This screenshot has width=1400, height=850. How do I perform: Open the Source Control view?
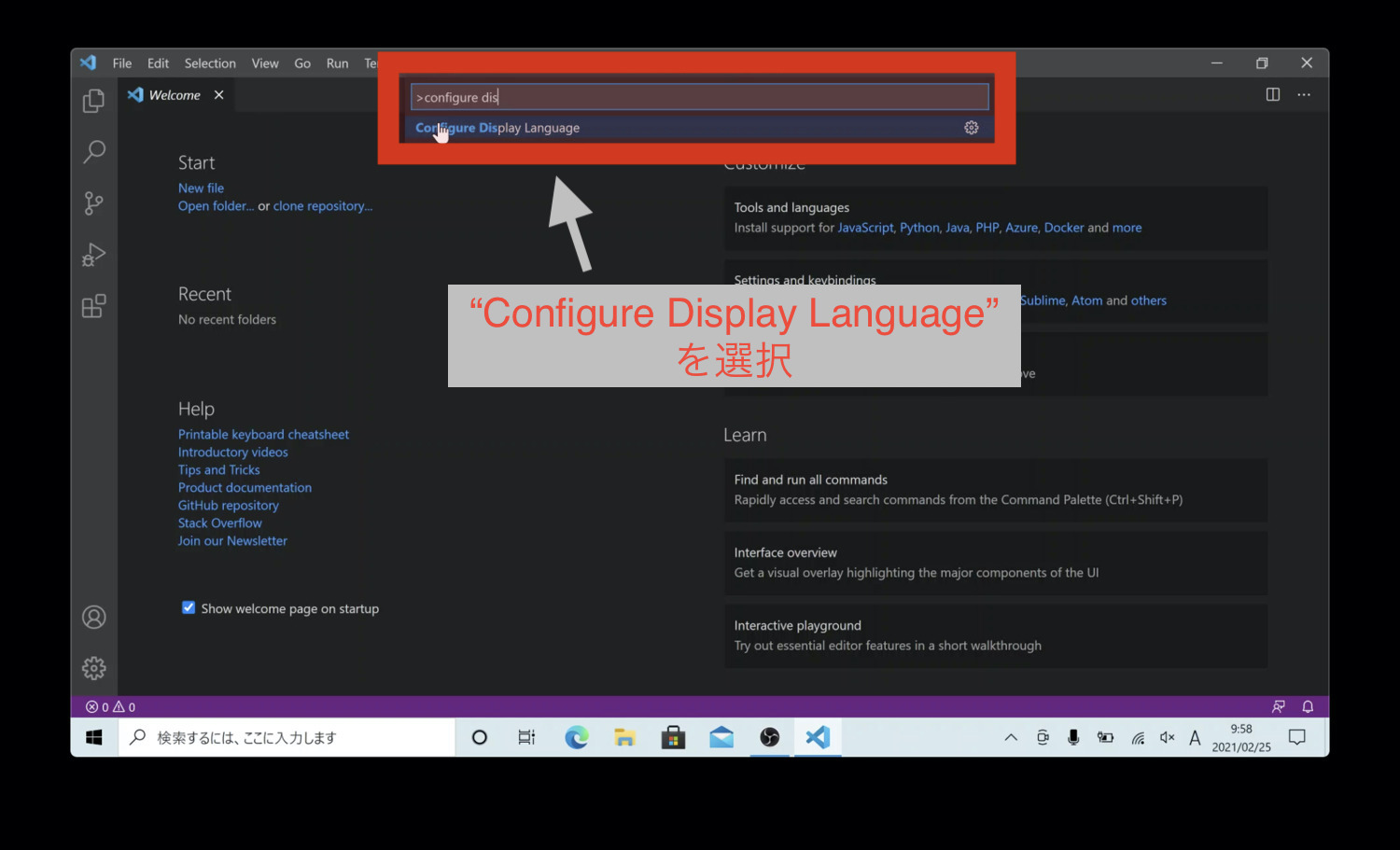(93, 202)
